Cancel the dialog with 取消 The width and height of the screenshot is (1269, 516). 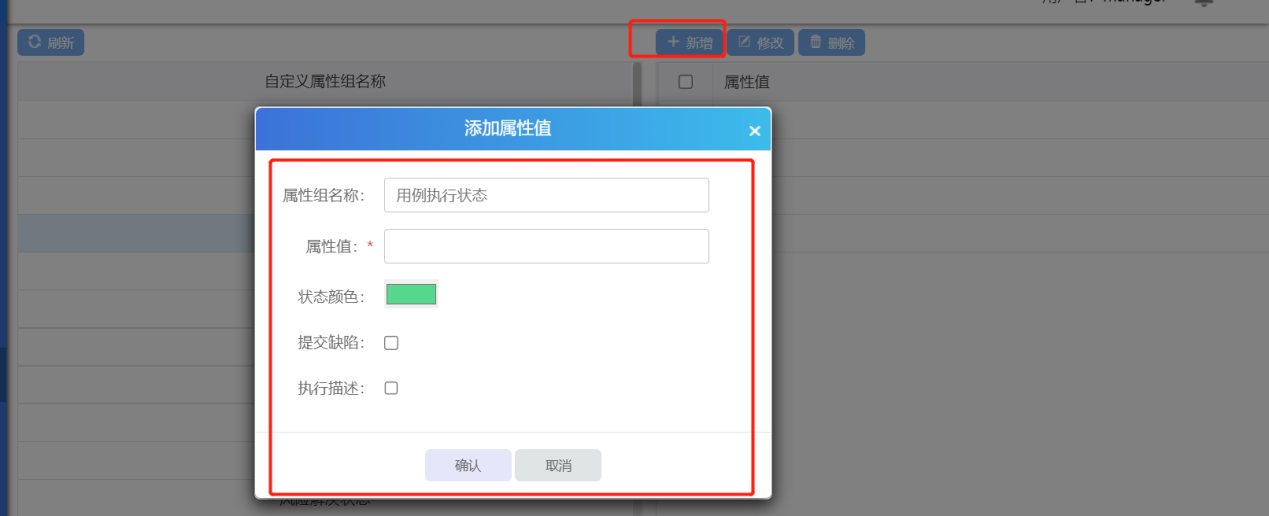[558, 465]
